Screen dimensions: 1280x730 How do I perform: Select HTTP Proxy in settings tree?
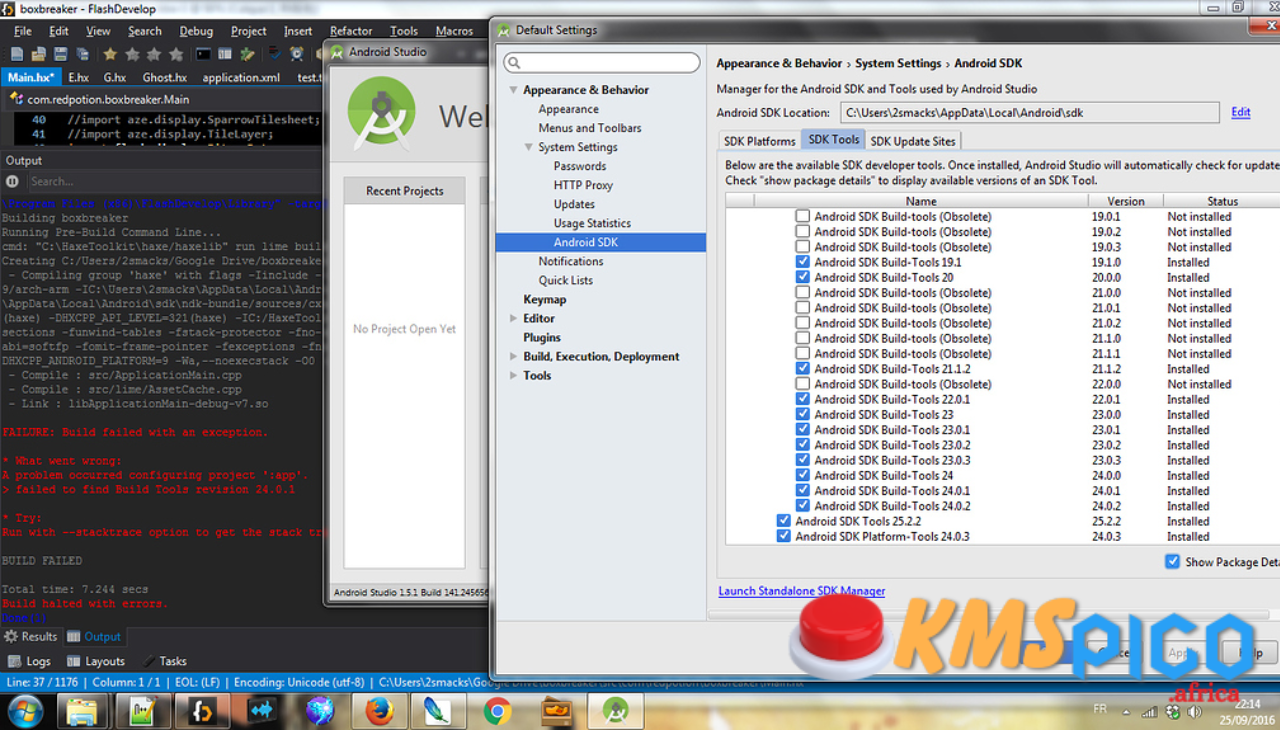coord(583,185)
